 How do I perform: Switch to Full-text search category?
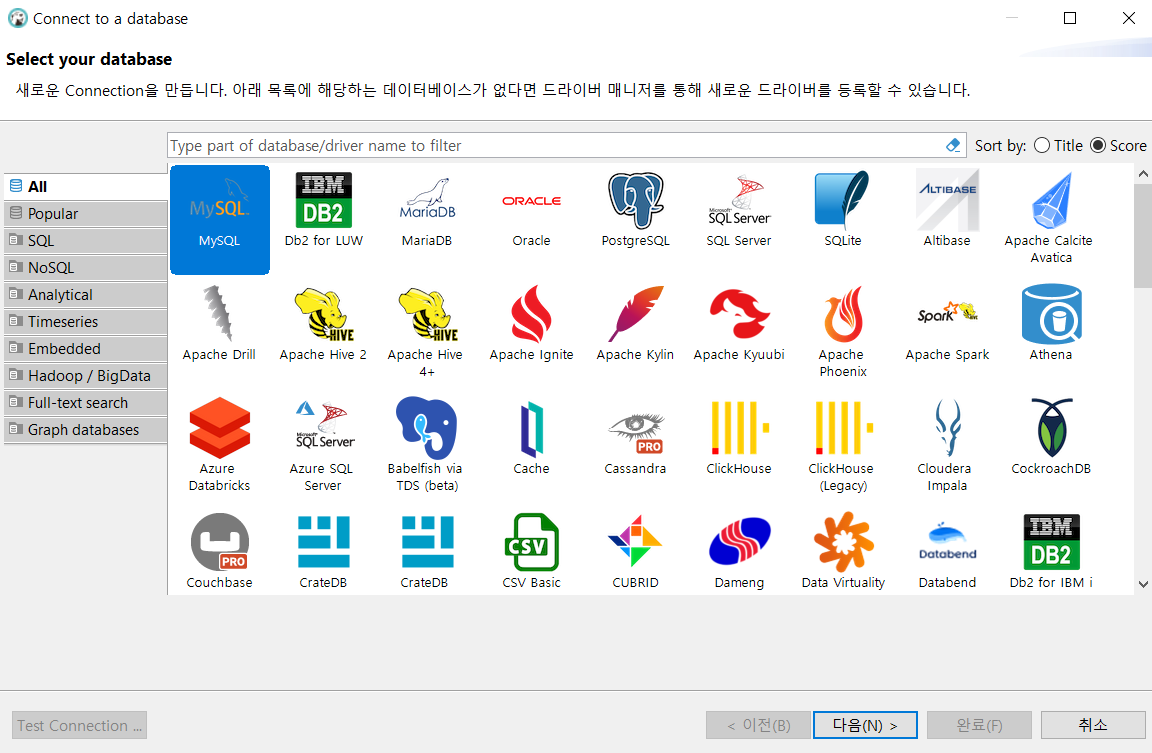[86, 403]
